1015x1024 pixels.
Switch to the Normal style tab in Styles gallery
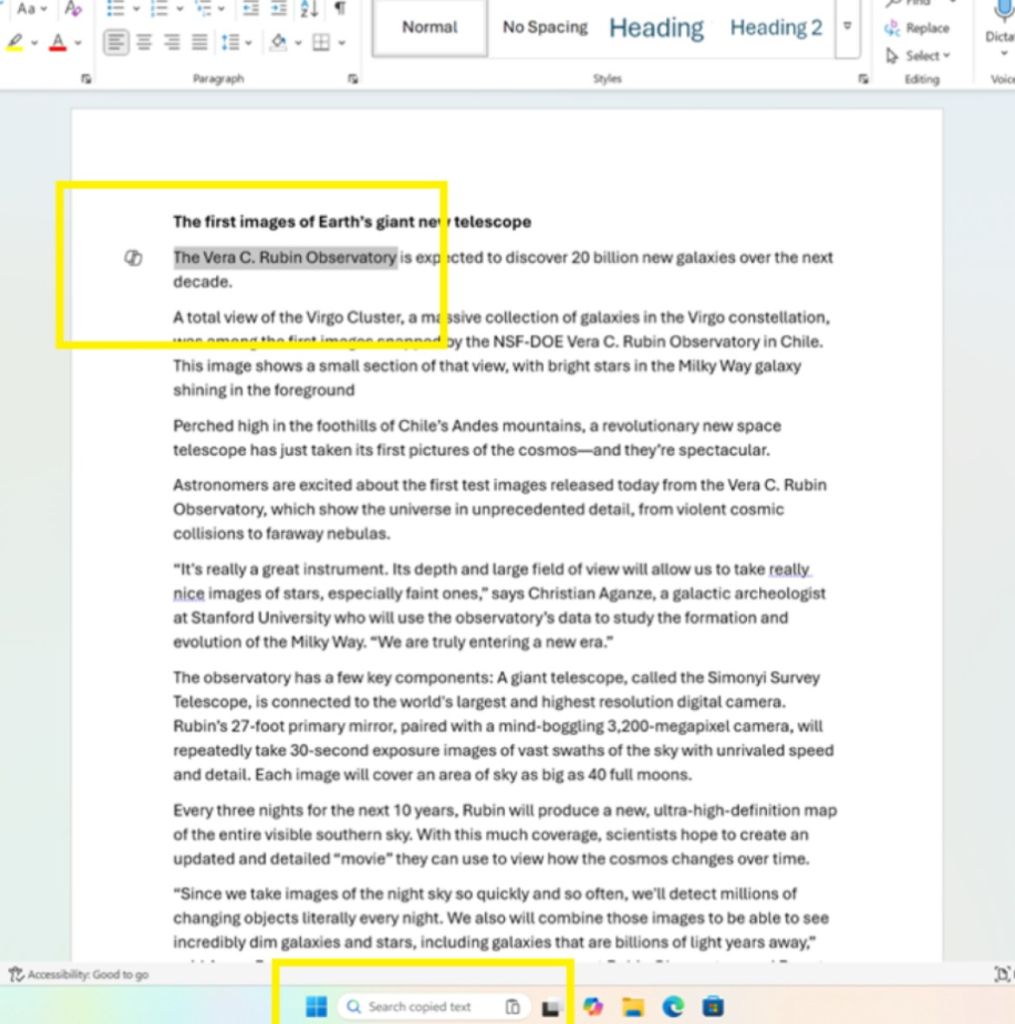(429, 28)
